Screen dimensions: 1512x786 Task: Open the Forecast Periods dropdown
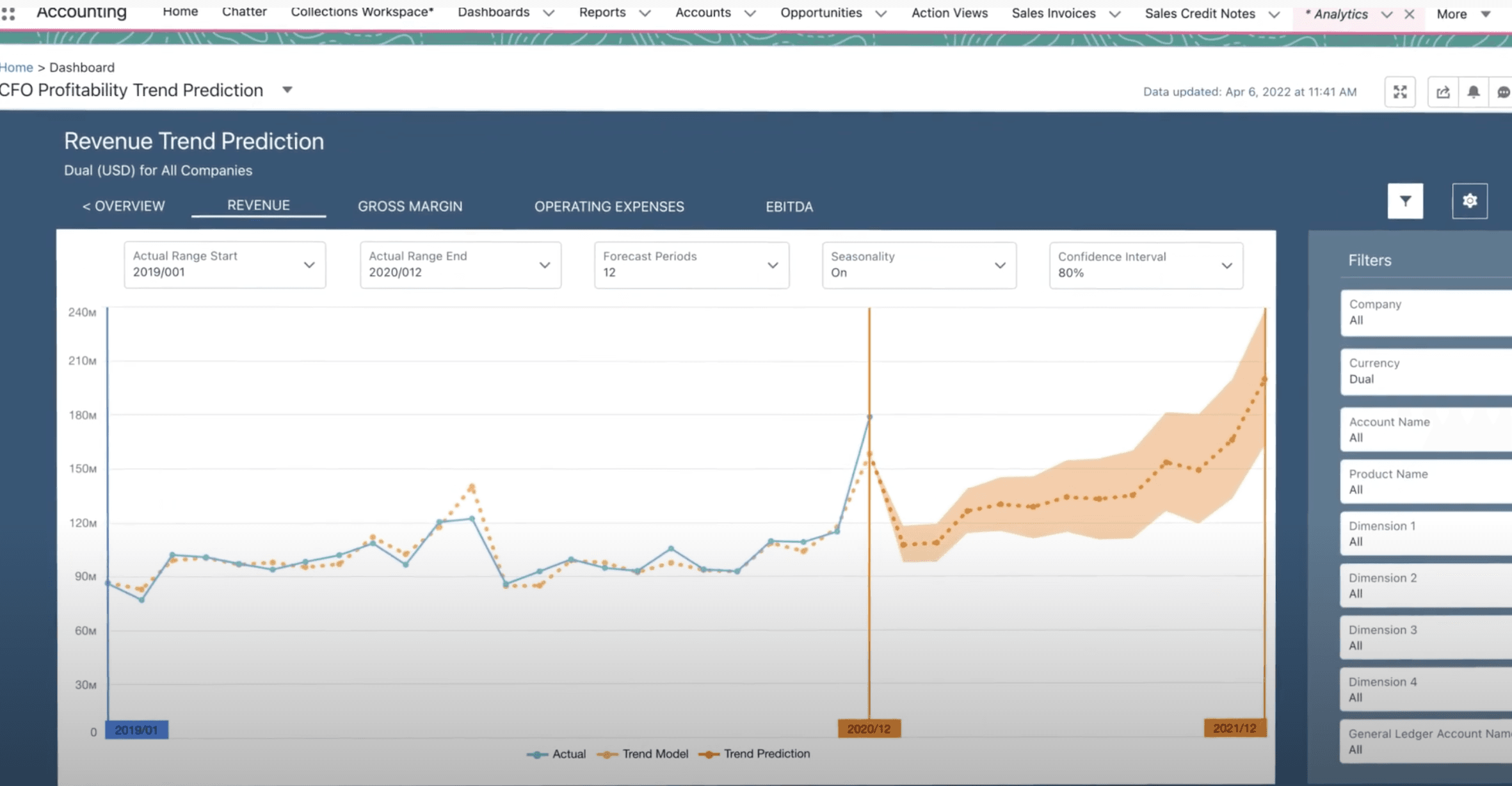tap(691, 265)
